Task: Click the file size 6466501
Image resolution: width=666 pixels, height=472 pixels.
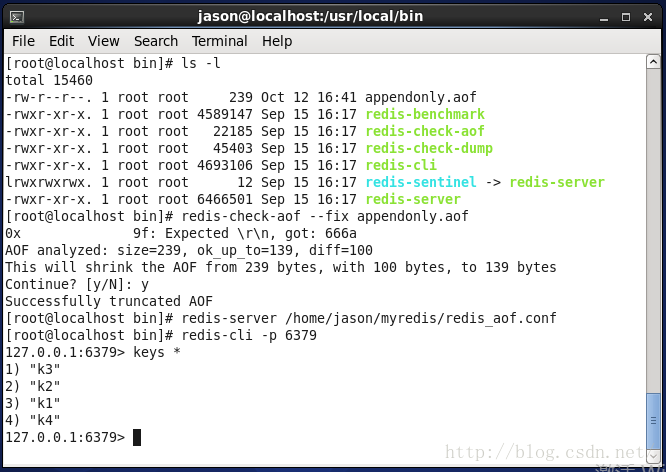Action: click(x=225, y=199)
